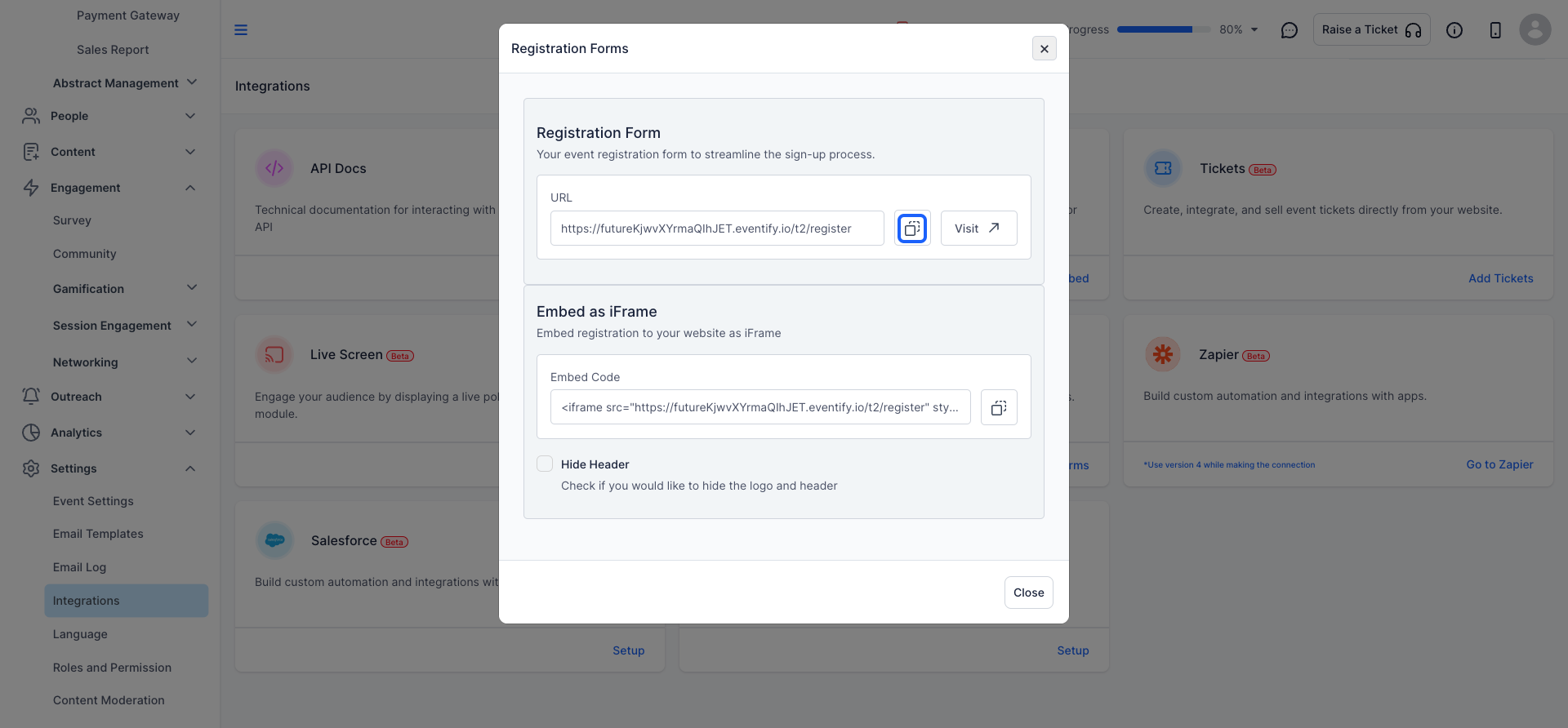Viewport: 1568px width, 728px height.
Task: Expand the Analytics menu chevron
Action: coord(190,433)
